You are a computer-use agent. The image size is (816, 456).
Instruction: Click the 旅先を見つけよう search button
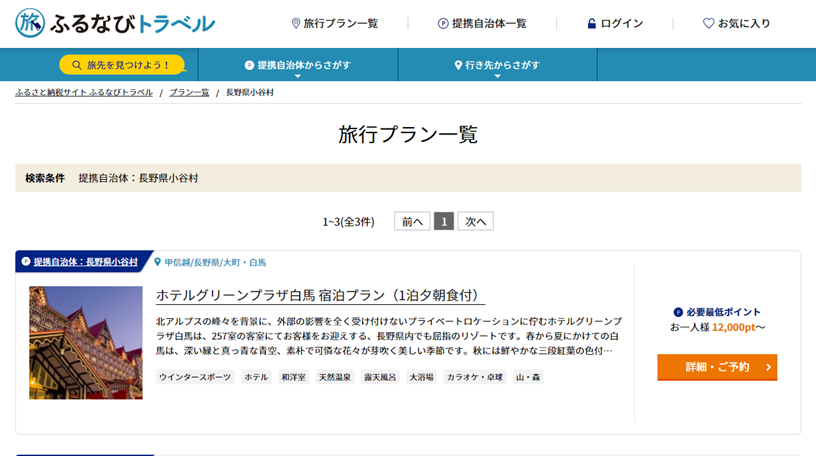(x=122, y=65)
